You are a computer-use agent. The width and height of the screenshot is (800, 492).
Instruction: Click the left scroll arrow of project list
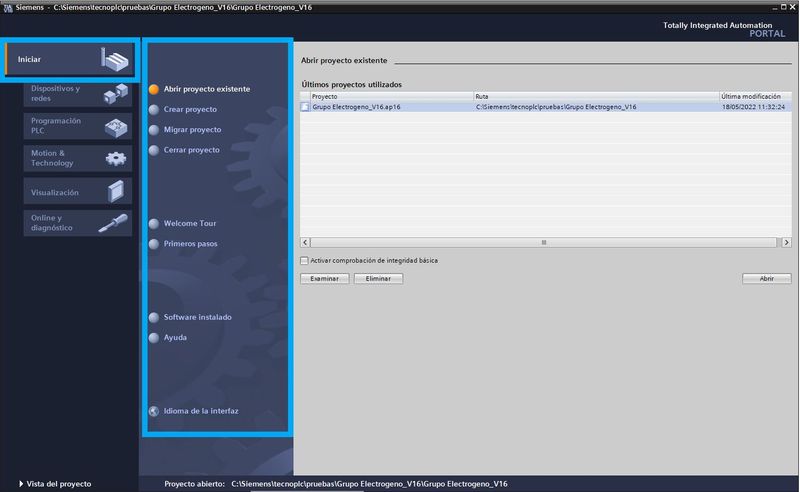click(x=305, y=242)
